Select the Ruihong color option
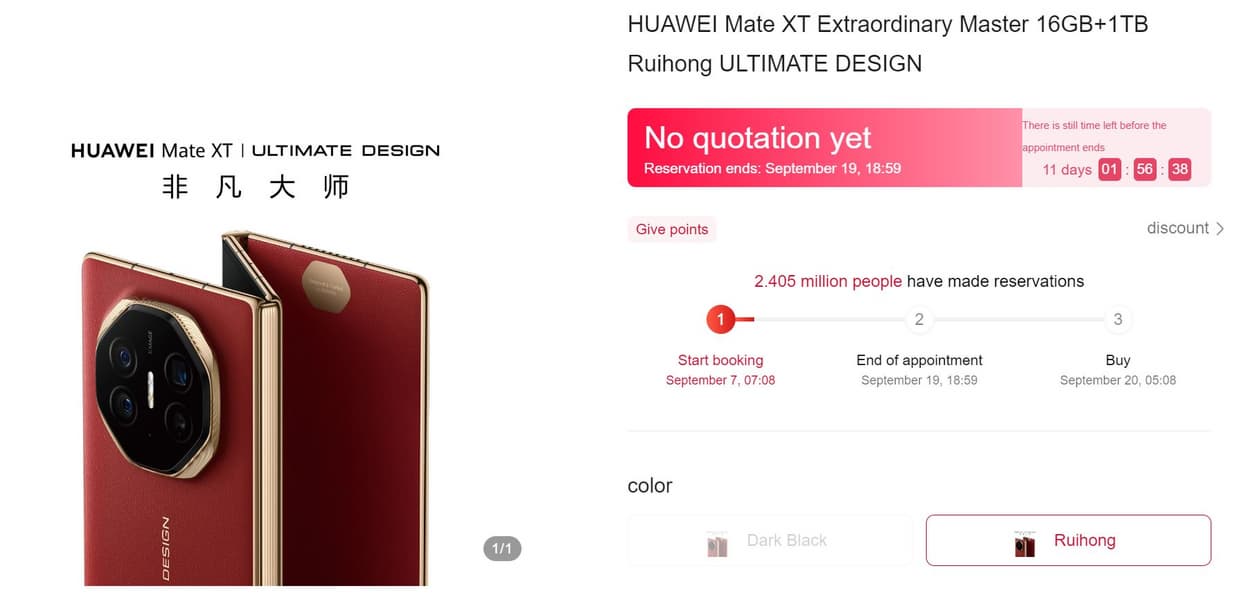 coord(1068,541)
